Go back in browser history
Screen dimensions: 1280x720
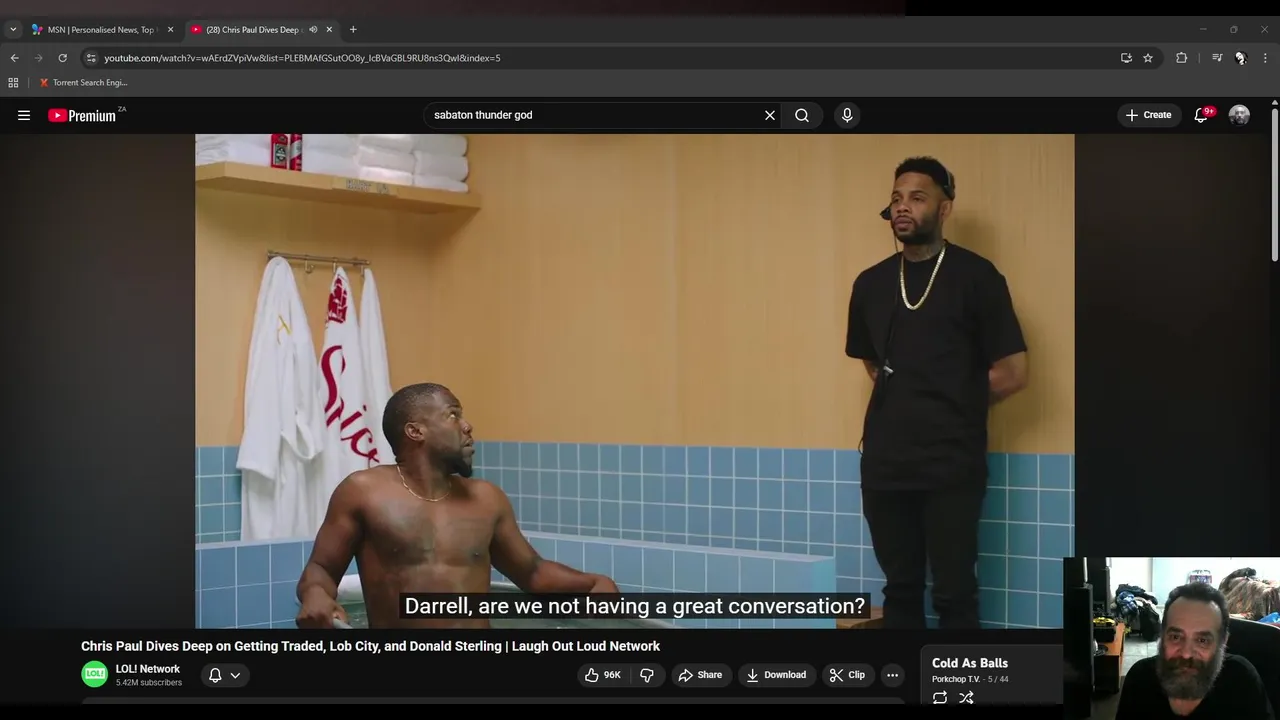[14, 58]
